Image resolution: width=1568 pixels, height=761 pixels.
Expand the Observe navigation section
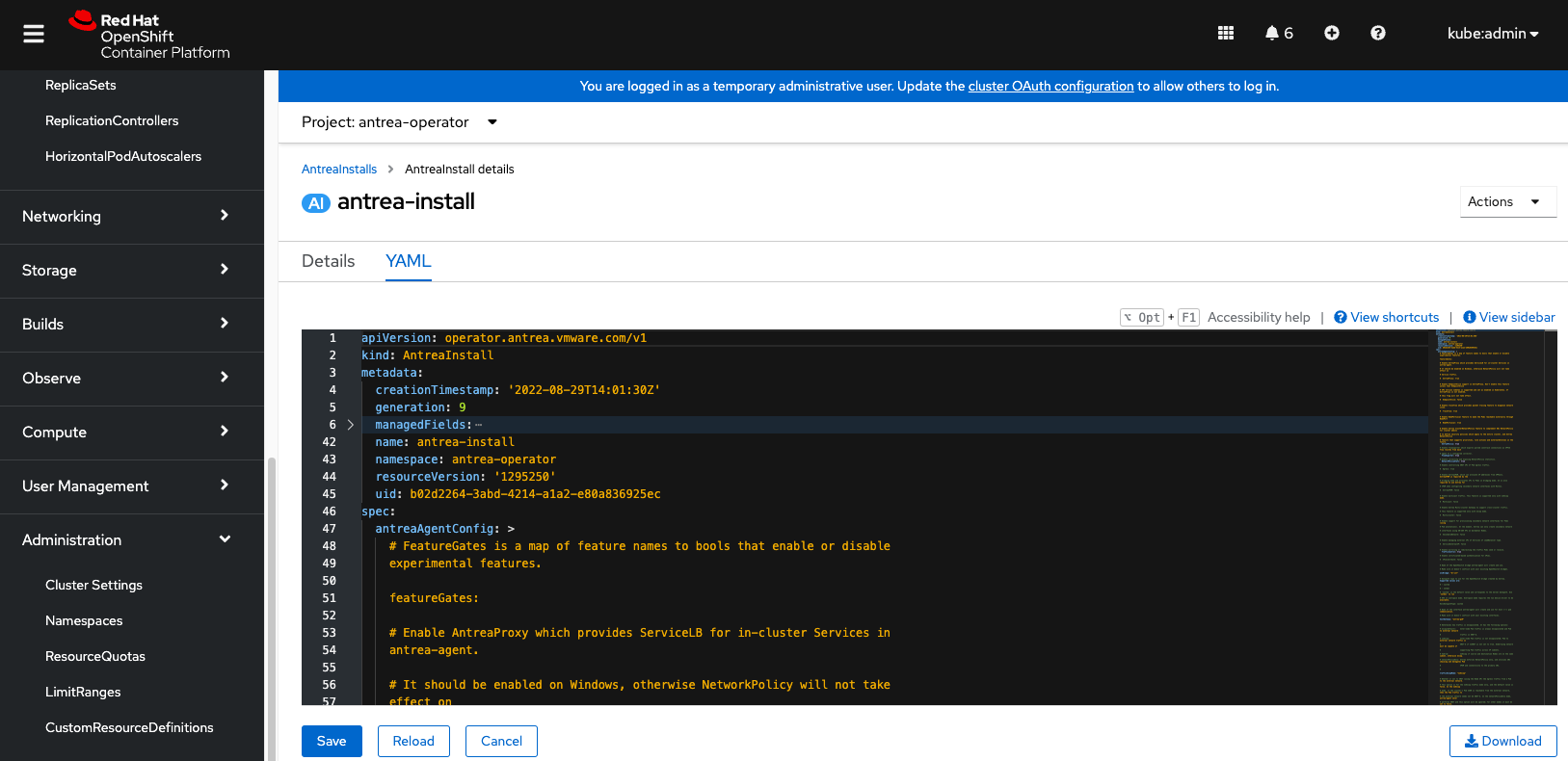132,379
